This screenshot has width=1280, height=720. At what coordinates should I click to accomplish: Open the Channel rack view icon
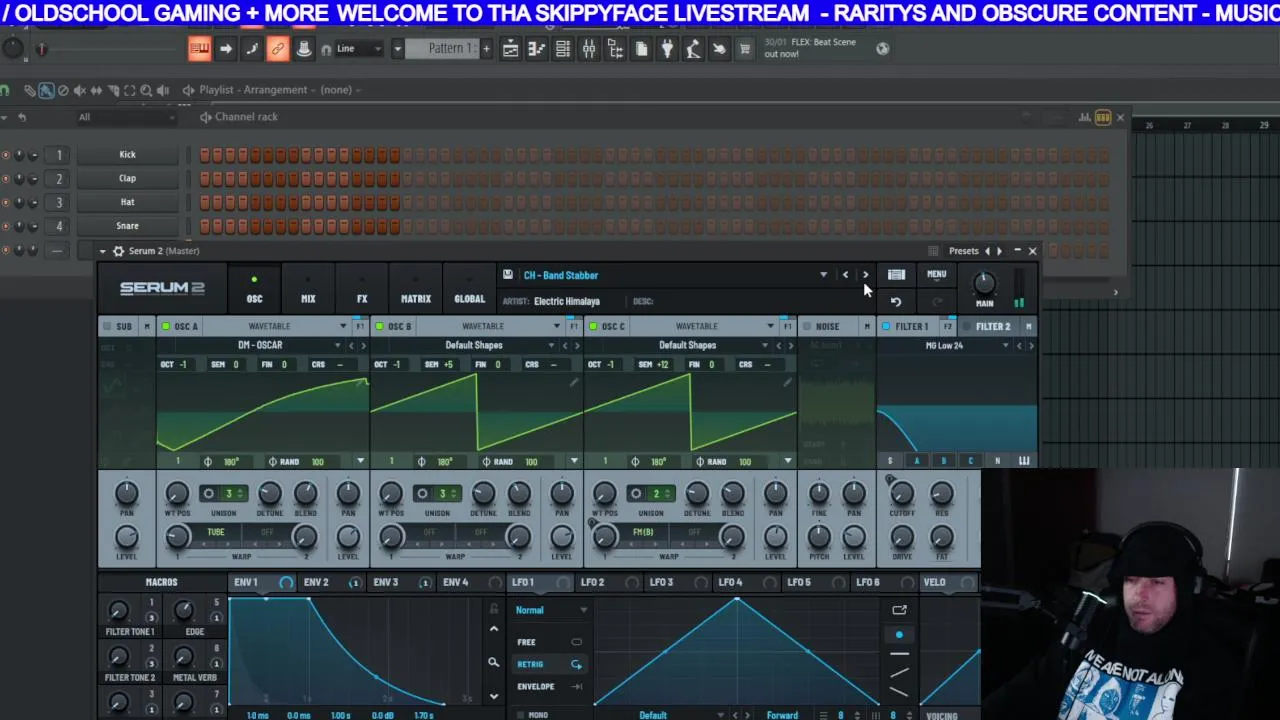562,49
